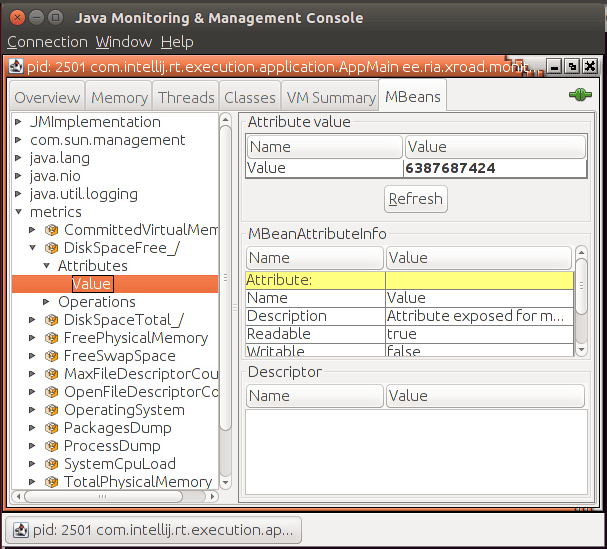Click the SystemCpuLoad bean icon
Viewport: 607px width, 549px height.
pyautogui.click(x=52, y=464)
